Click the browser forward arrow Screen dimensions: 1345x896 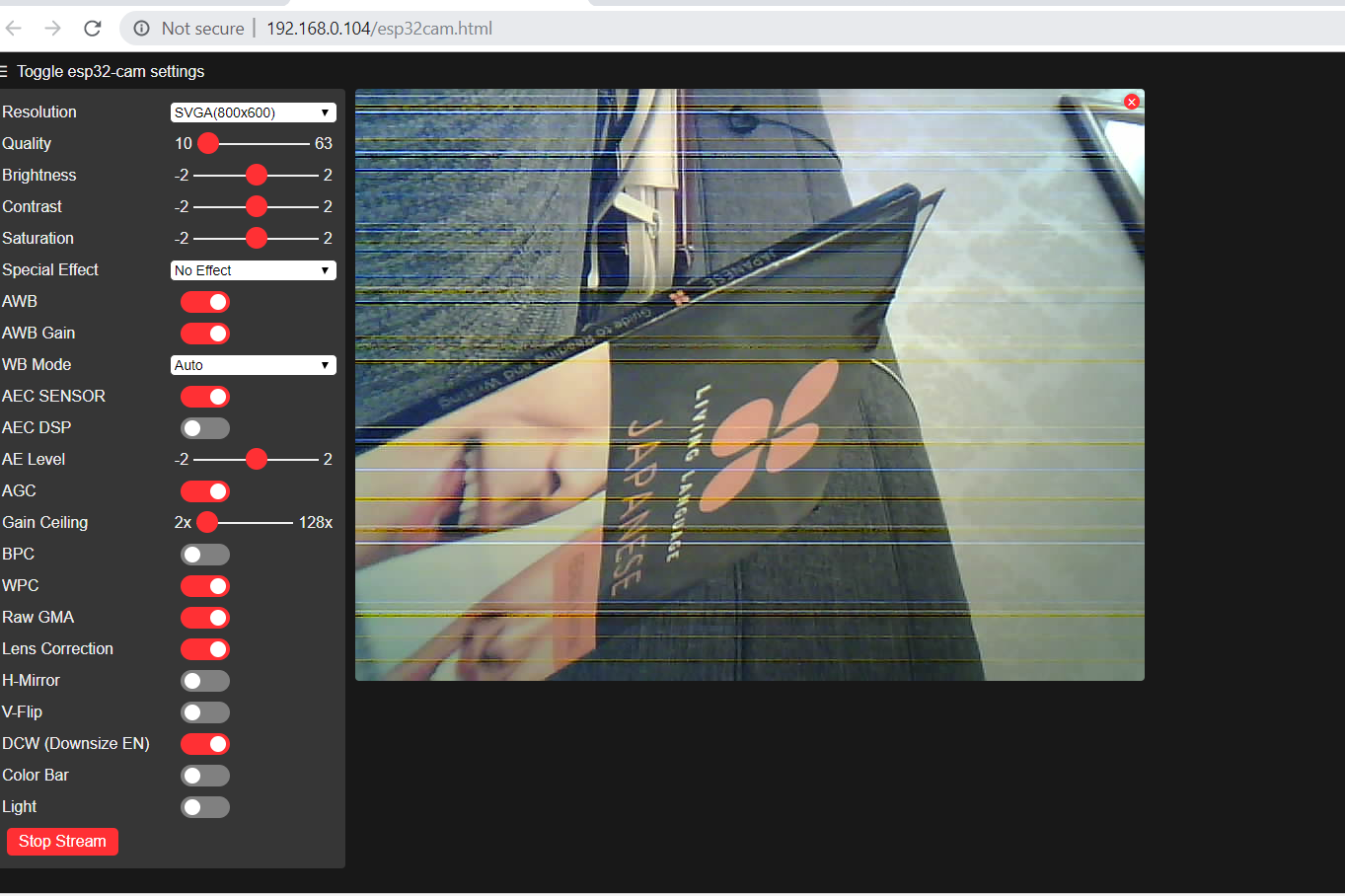pos(52,29)
